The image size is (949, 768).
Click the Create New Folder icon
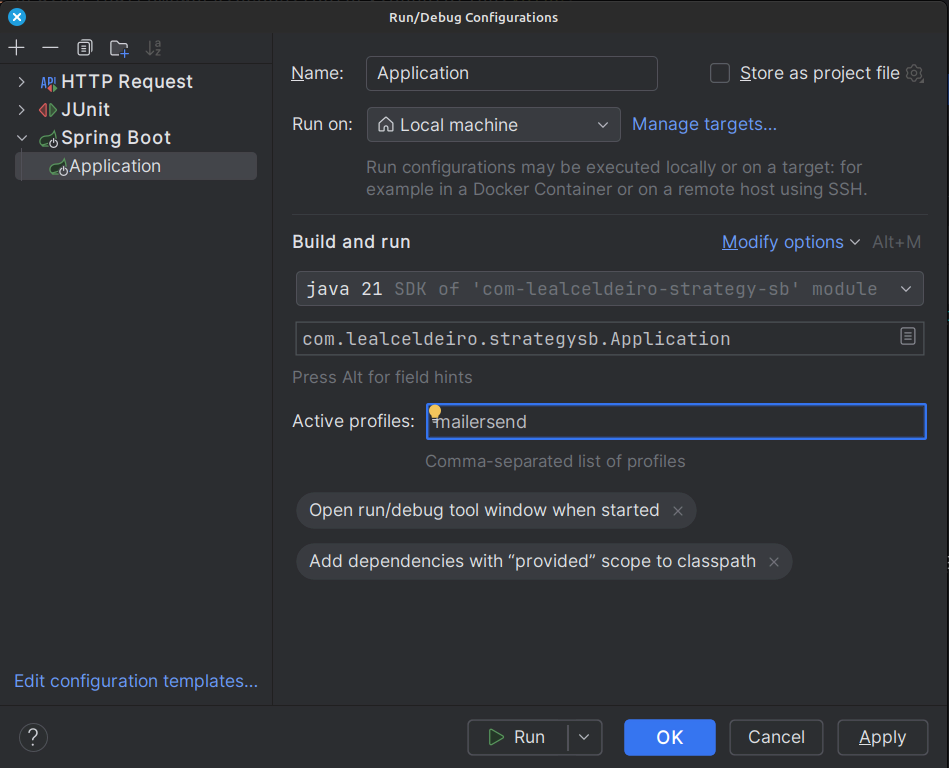pos(119,47)
